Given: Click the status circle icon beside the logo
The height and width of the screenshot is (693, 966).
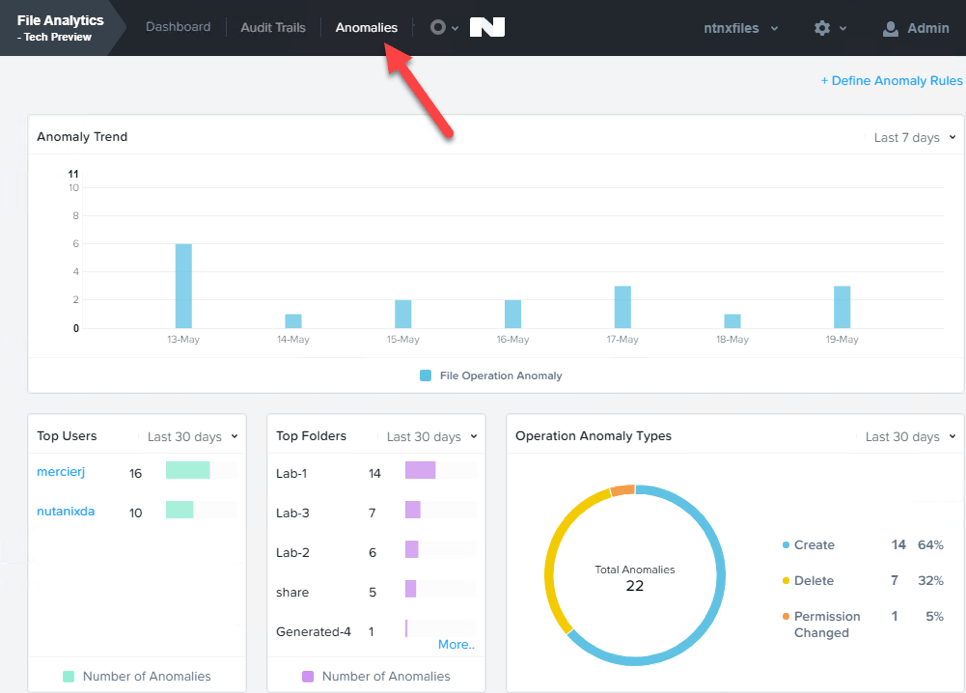Looking at the screenshot, I should click(438, 27).
